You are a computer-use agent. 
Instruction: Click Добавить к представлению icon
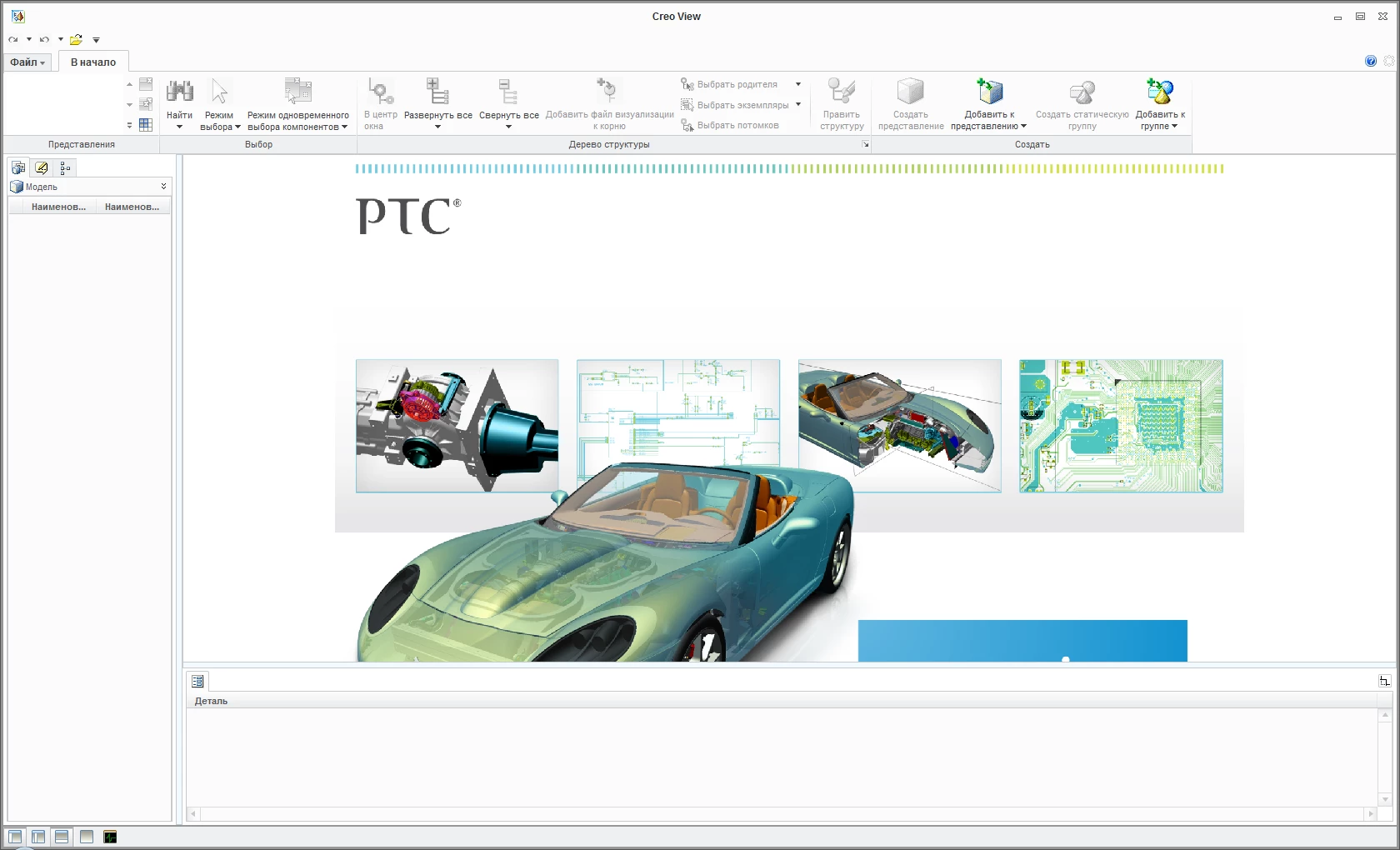tap(989, 92)
